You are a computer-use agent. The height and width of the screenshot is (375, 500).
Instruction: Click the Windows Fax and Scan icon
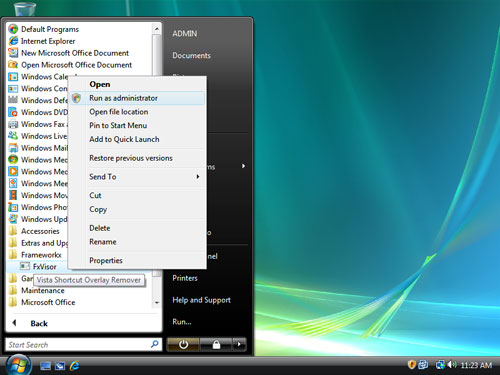point(13,124)
